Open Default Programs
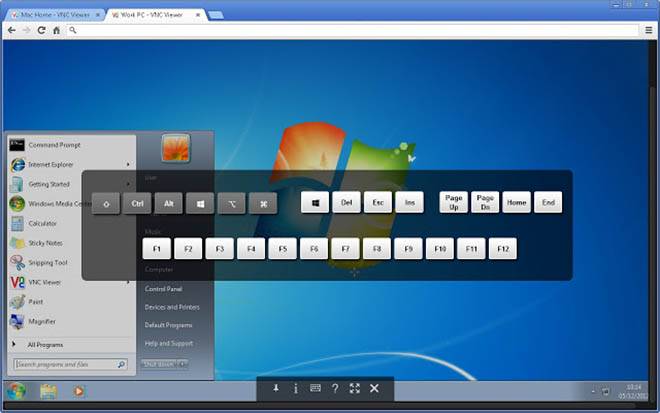This screenshot has width=660, height=413. click(168, 325)
